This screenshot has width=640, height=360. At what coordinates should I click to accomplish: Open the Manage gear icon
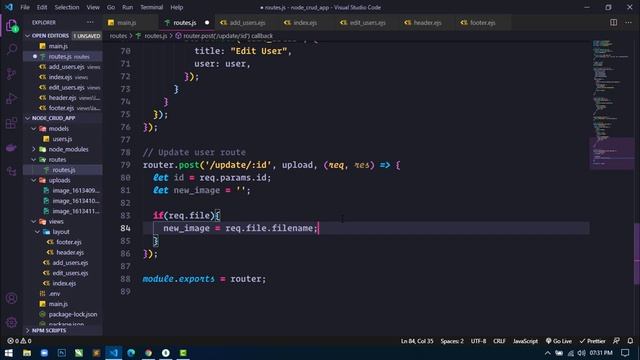[x=11, y=322]
